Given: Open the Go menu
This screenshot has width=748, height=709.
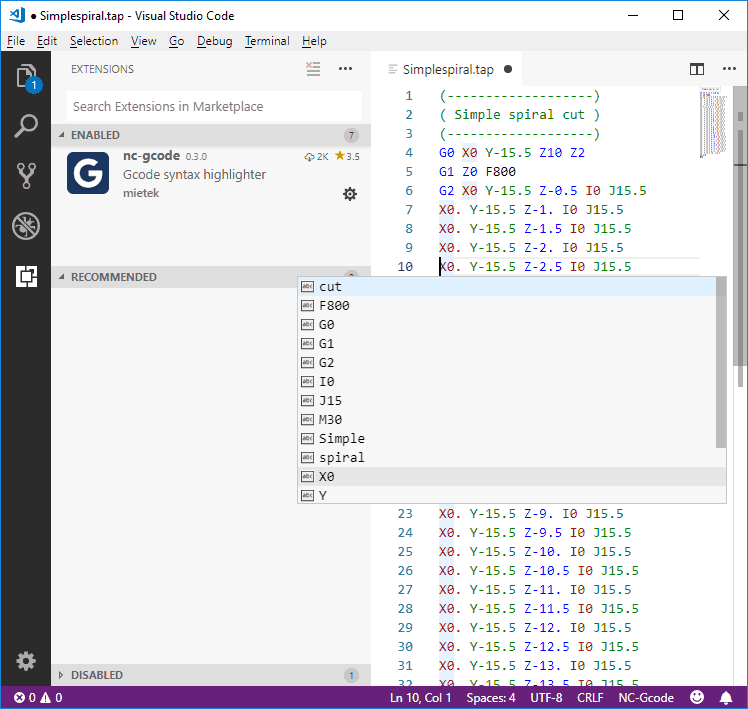Looking at the screenshot, I should click(177, 41).
